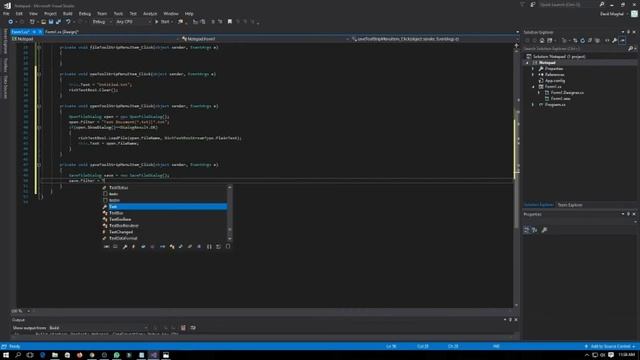
Task: Select TextChanged in the suggestion list
Action: tap(164, 232)
